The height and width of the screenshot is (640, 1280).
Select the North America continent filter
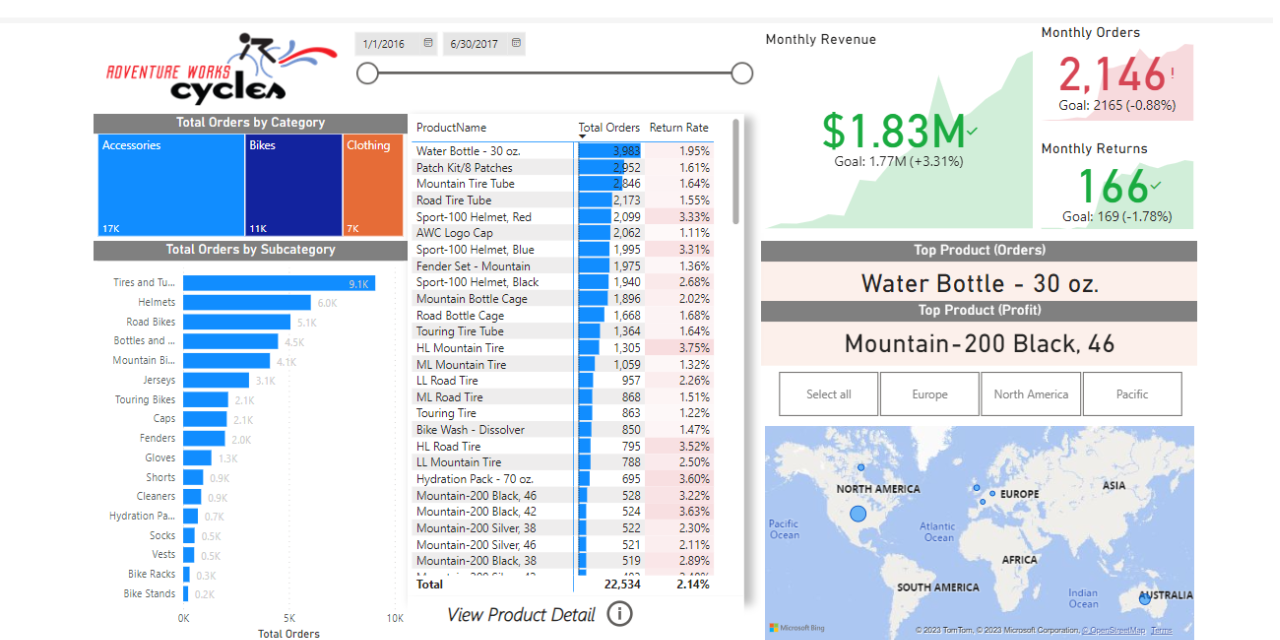tap(1030, 394)
